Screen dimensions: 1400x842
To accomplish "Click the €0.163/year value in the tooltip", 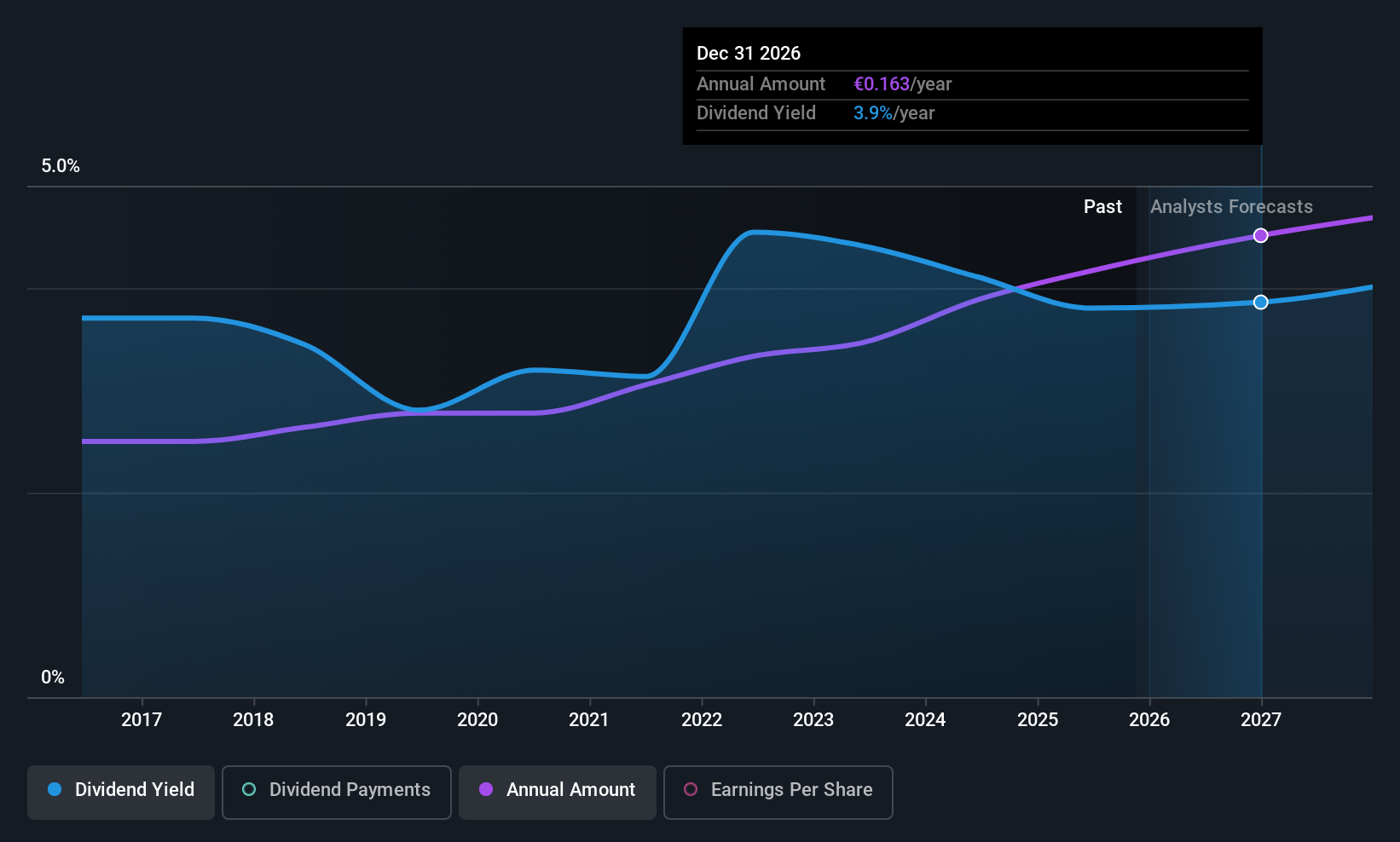I will pos(882,84).
